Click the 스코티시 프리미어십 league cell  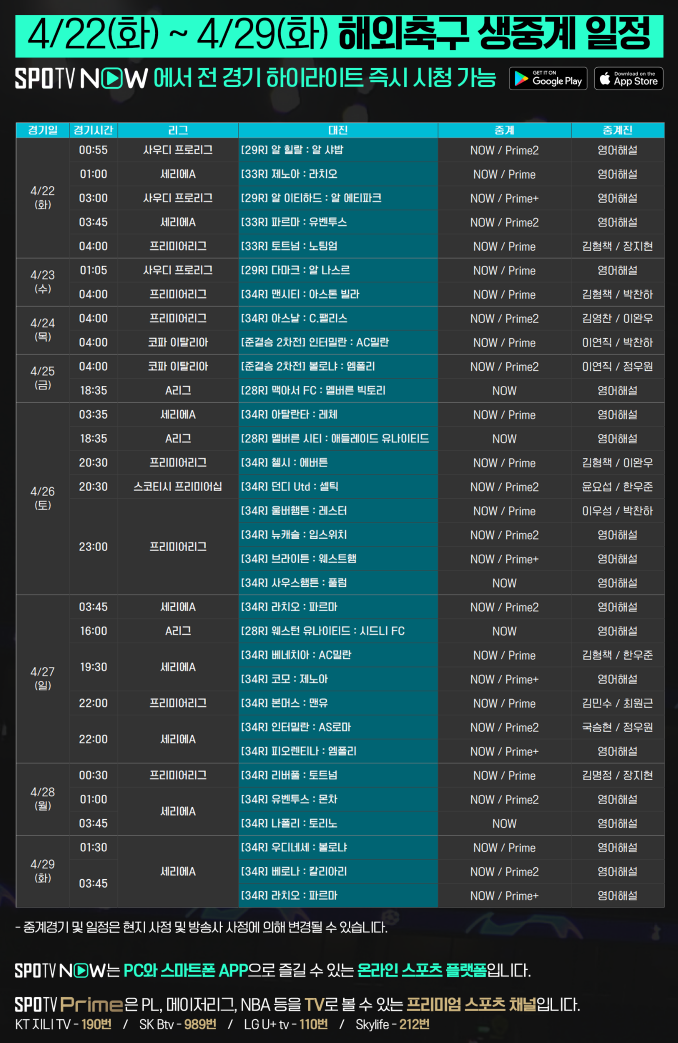(177, 487)
